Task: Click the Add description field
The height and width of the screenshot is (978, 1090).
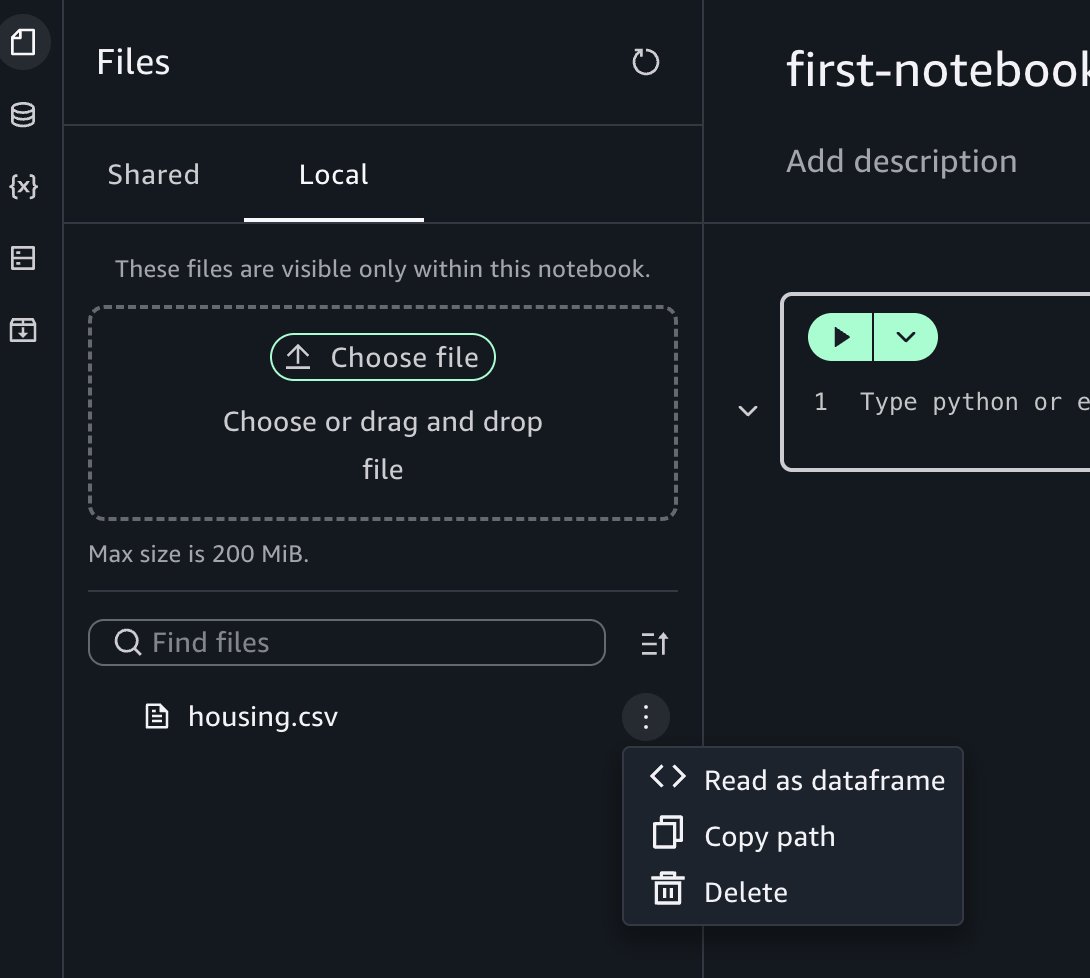Action: [x=901, y=162]
